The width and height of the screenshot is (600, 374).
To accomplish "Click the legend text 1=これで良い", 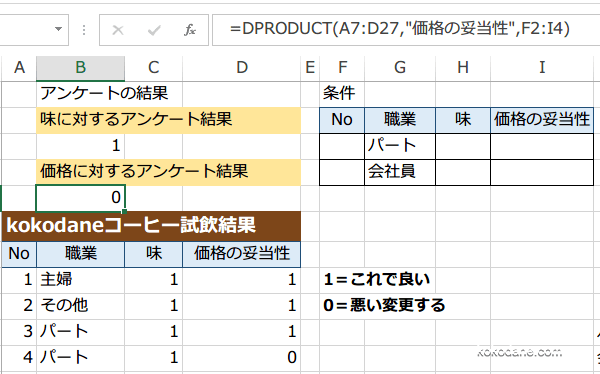I will [x=377, y=280].
